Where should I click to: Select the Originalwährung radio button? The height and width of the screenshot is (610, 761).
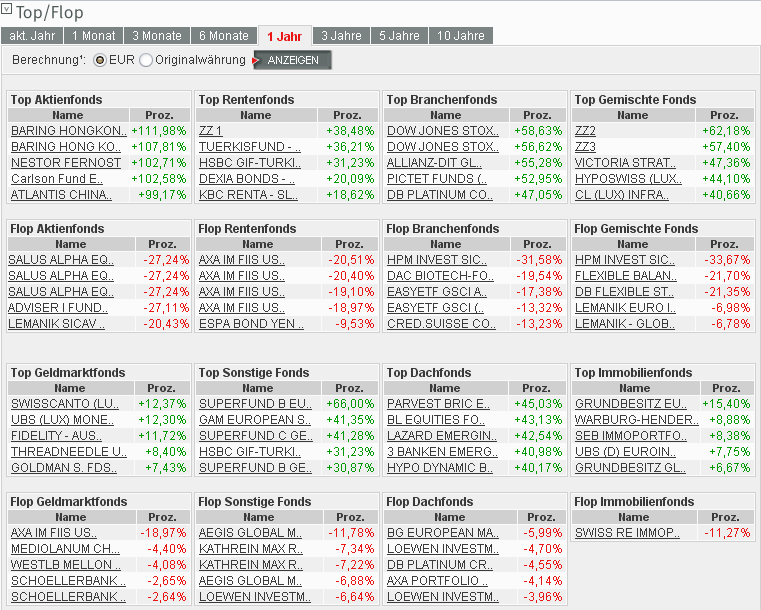coord(147,60)
